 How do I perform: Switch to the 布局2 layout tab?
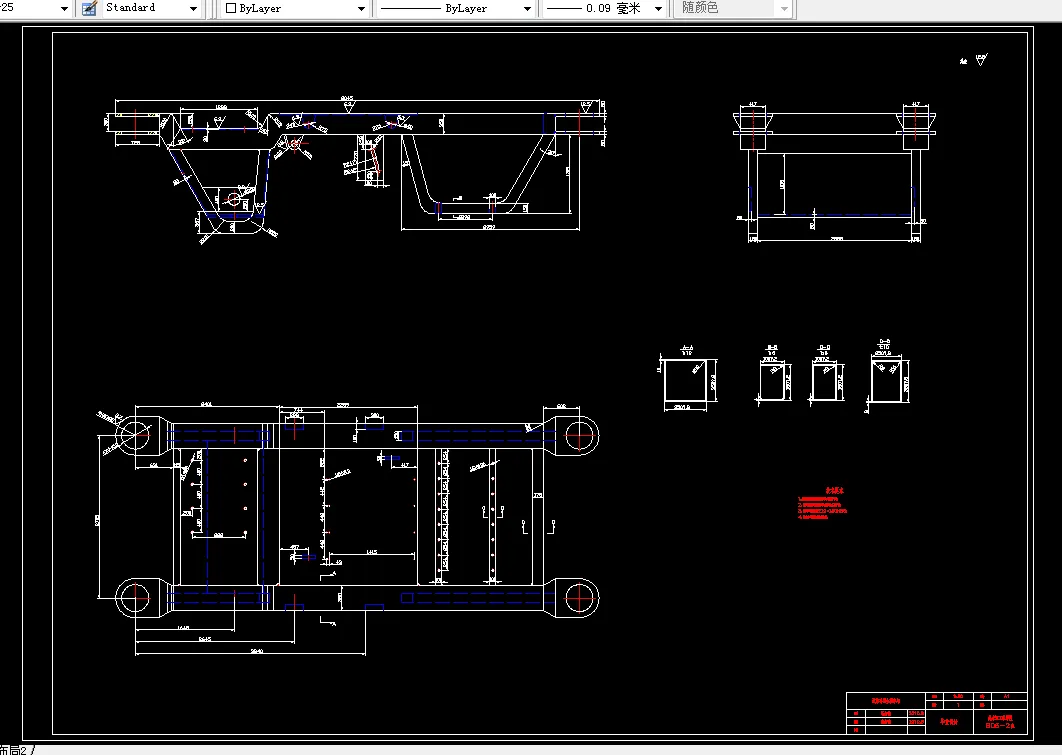(14, 750)
